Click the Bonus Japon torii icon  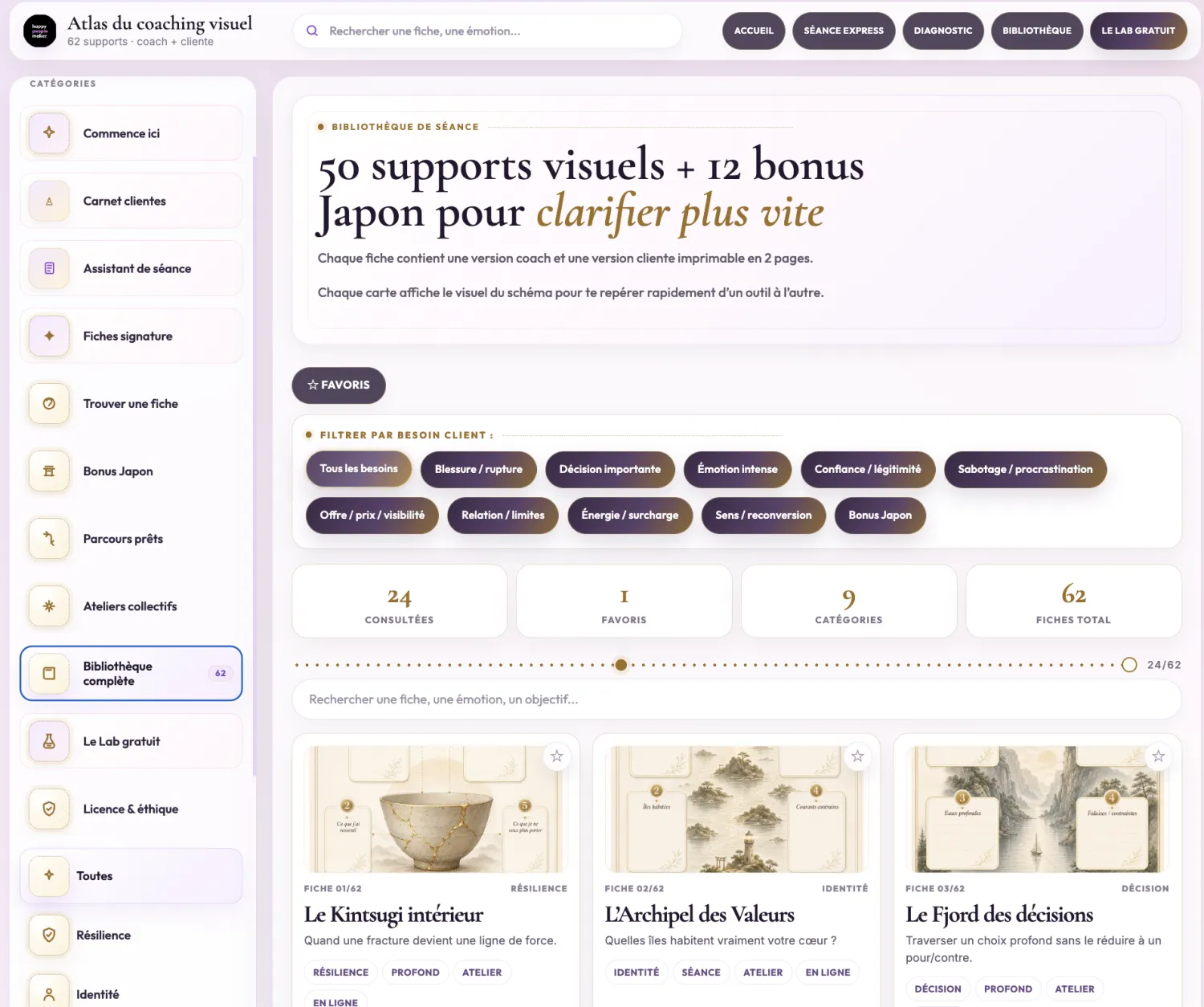point(49,471)
